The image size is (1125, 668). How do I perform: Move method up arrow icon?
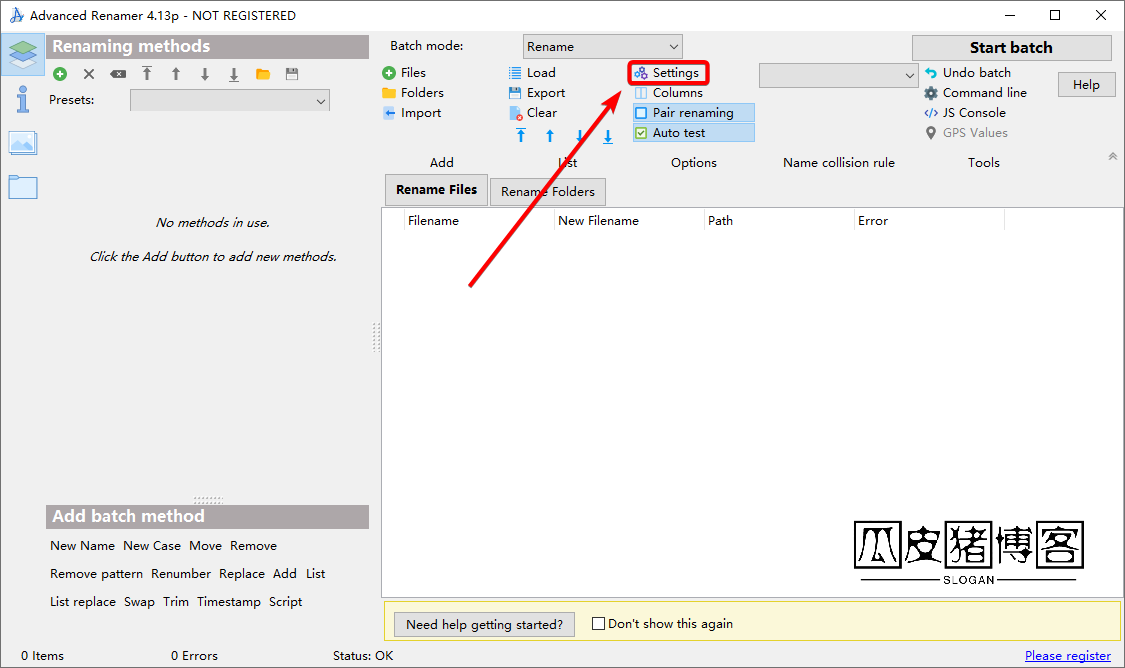pos(176,74)
